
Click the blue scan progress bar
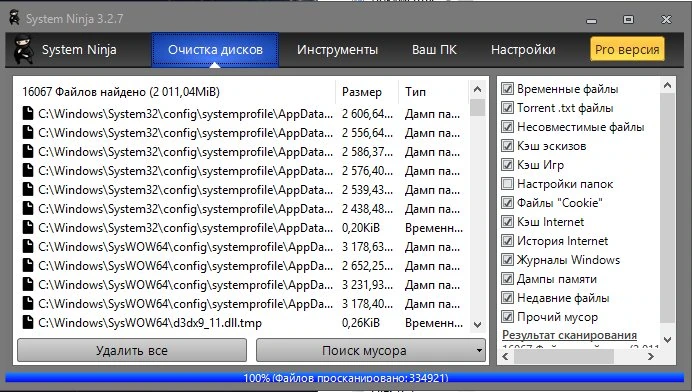click(345, 377)
